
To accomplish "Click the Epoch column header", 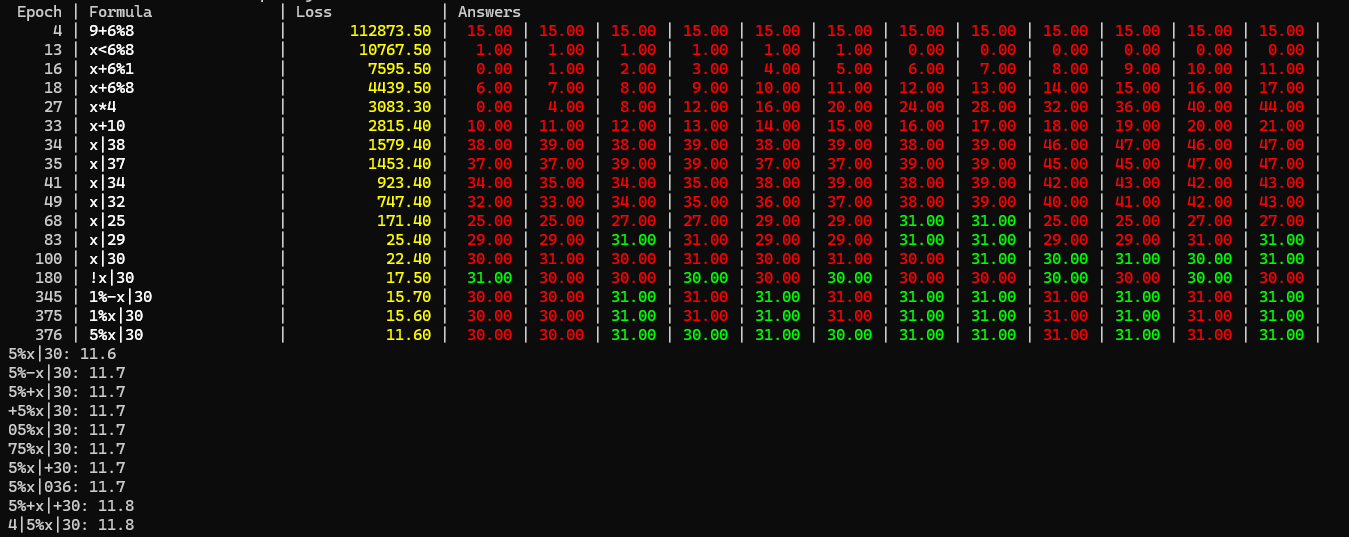I will tap(39, 12).
